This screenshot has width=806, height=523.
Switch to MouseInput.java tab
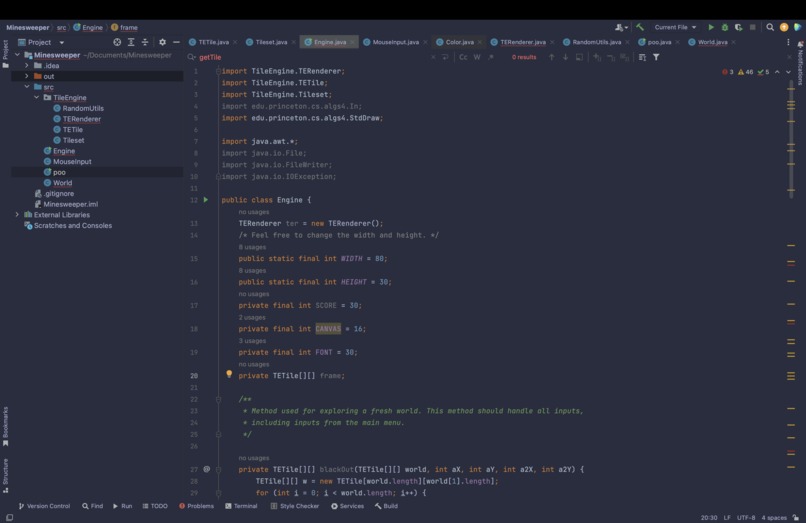point(395,42)
